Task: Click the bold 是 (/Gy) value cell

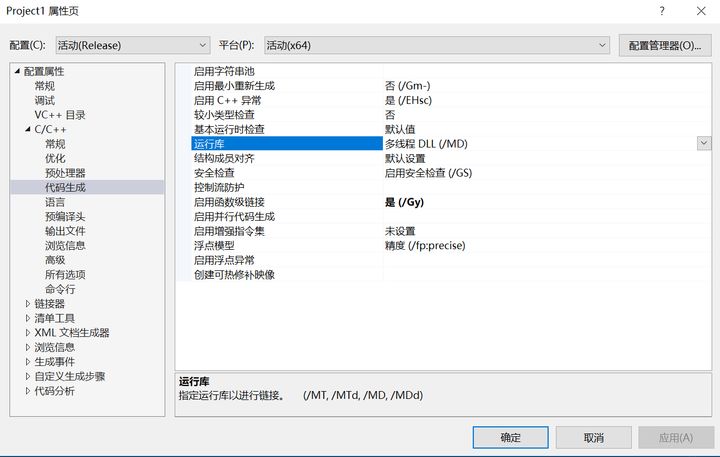Action: coord(547,202)
